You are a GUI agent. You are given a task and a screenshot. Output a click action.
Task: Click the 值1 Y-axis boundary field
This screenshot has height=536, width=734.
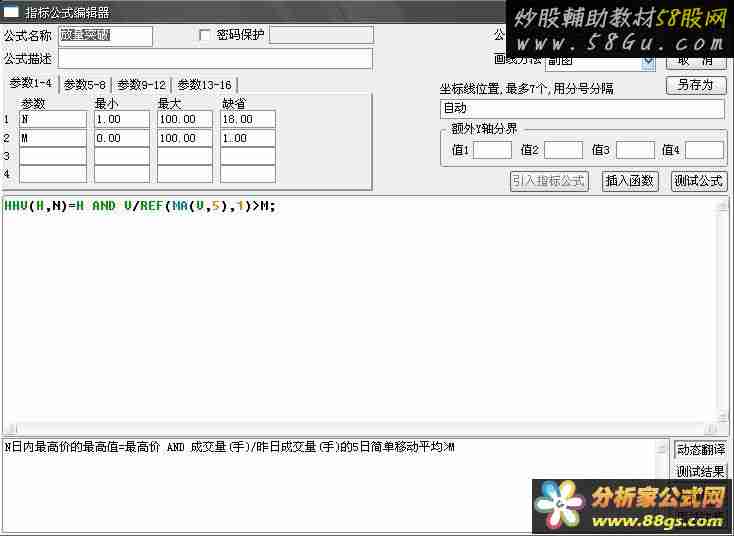(x=492, y=150)
